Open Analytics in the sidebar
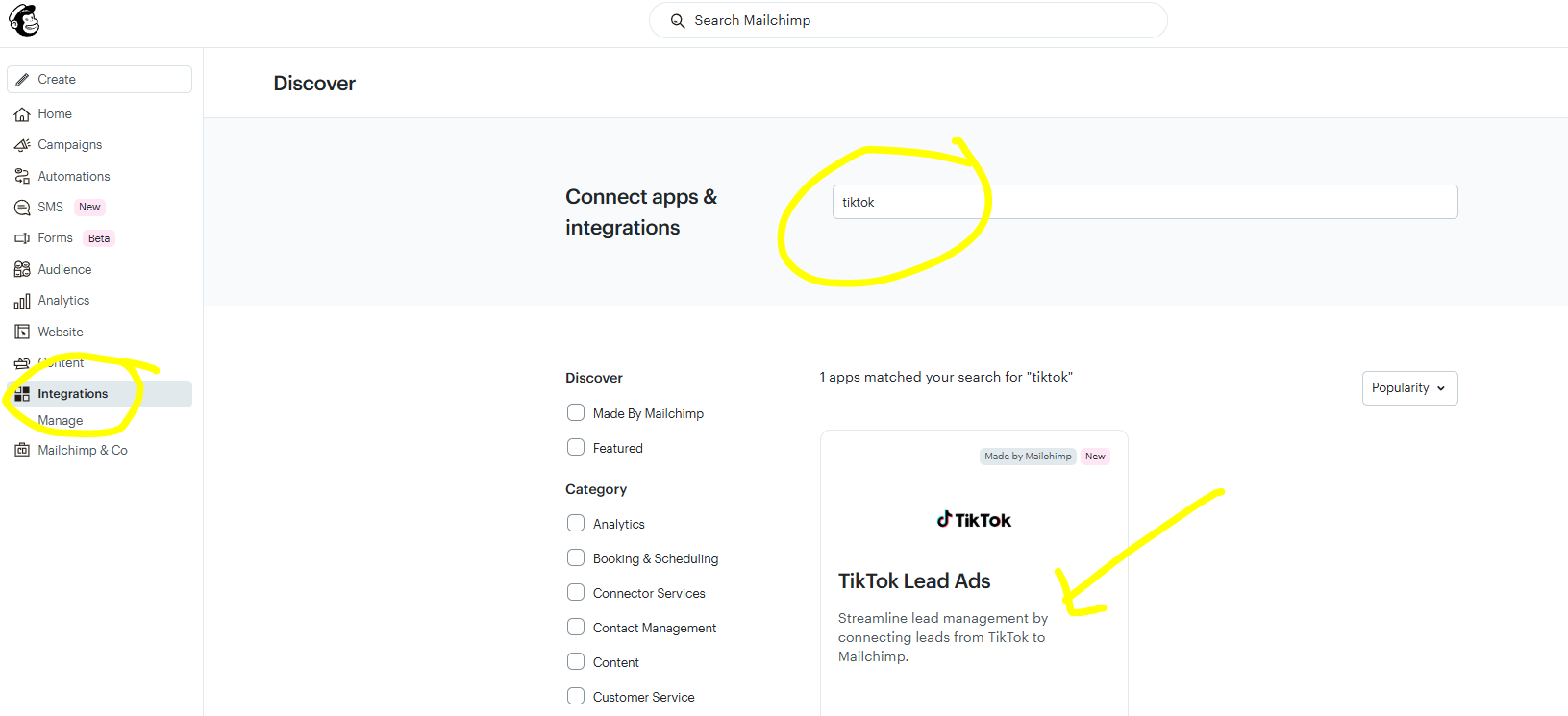 pos(63,301)
